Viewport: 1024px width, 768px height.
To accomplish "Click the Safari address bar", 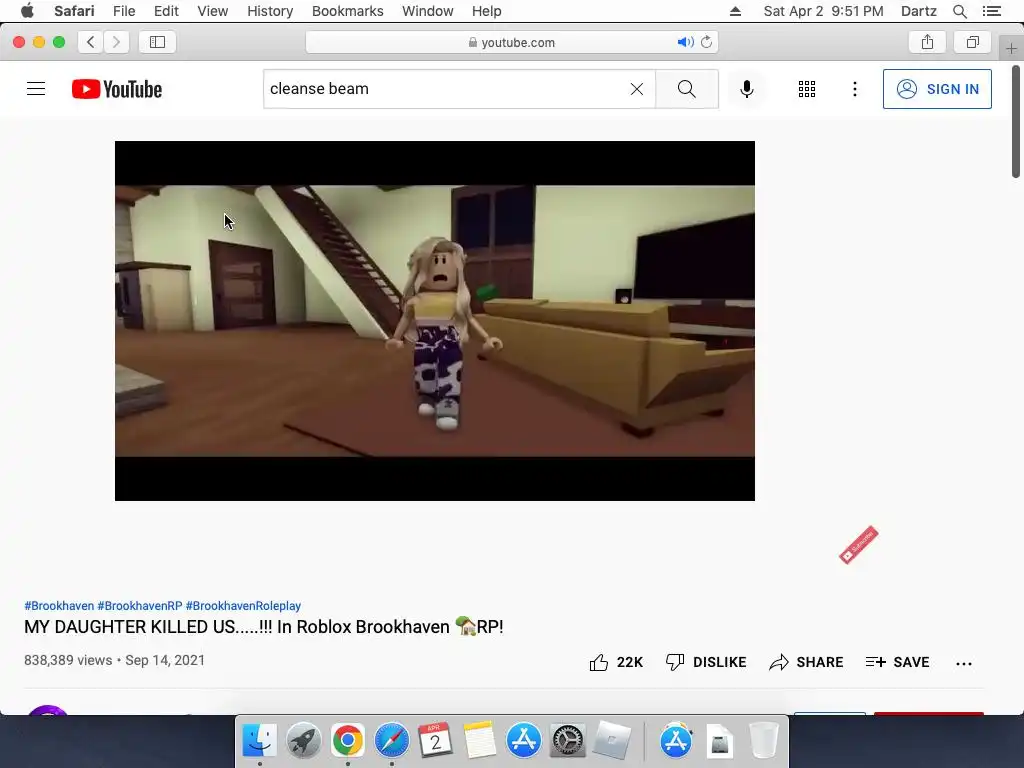I will tap(511, 42).
